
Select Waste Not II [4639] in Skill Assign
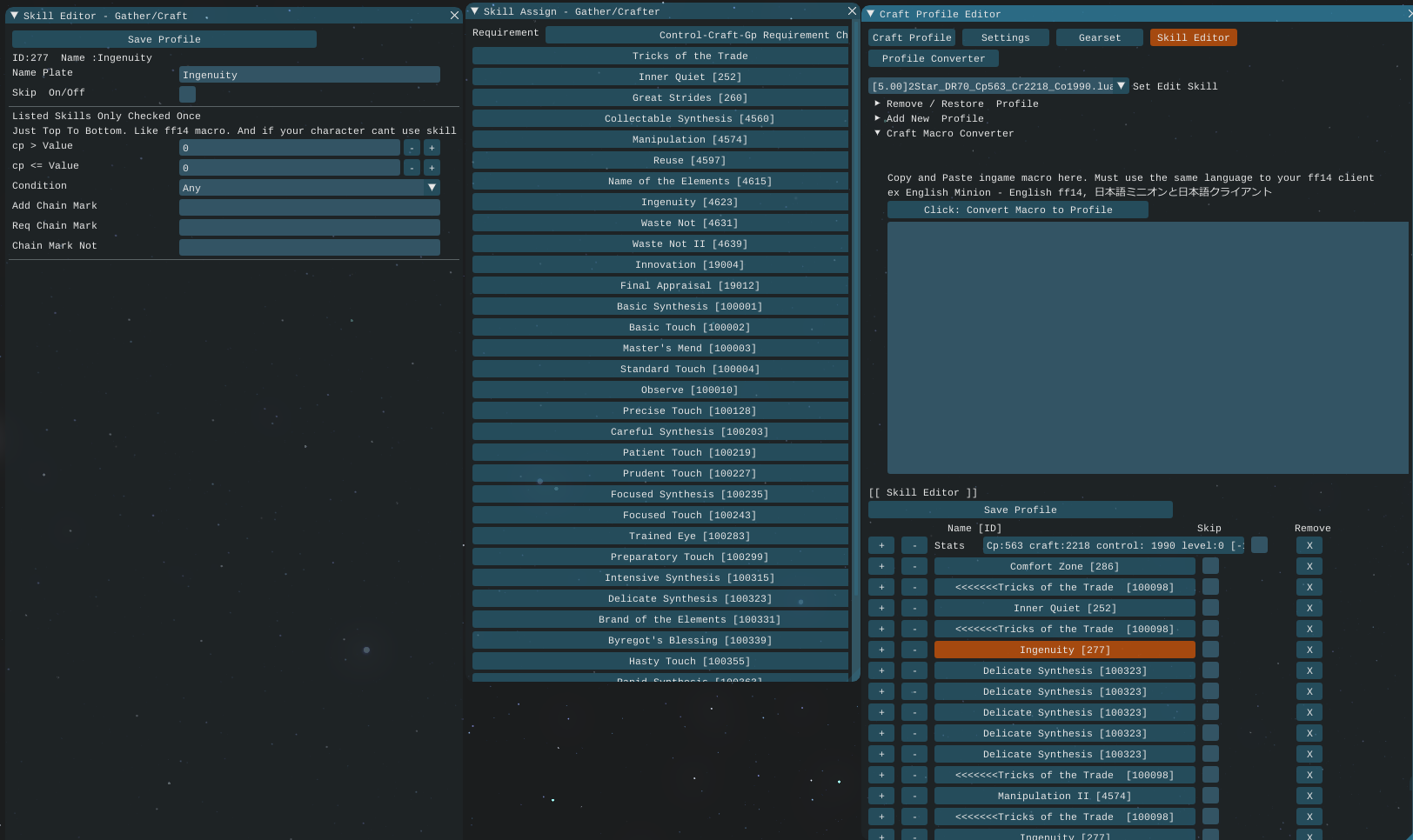tap(660, 243)
